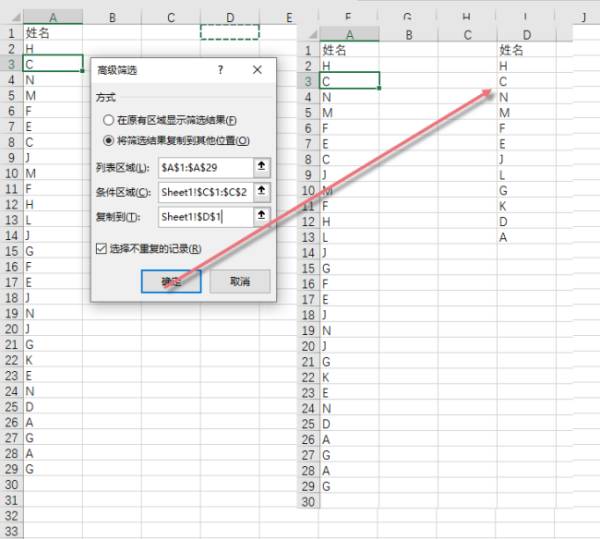Screen dimensions: 600x539
Task: Click result cell D12 containing D
Action: (x=527, y=221)
